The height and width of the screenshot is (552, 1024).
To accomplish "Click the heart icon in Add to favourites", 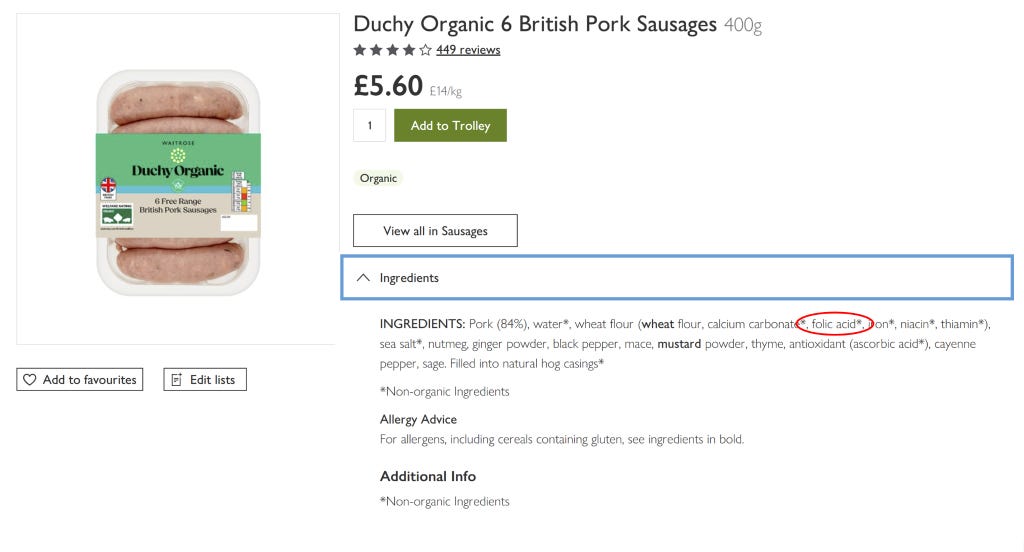I will pos(29,380).
